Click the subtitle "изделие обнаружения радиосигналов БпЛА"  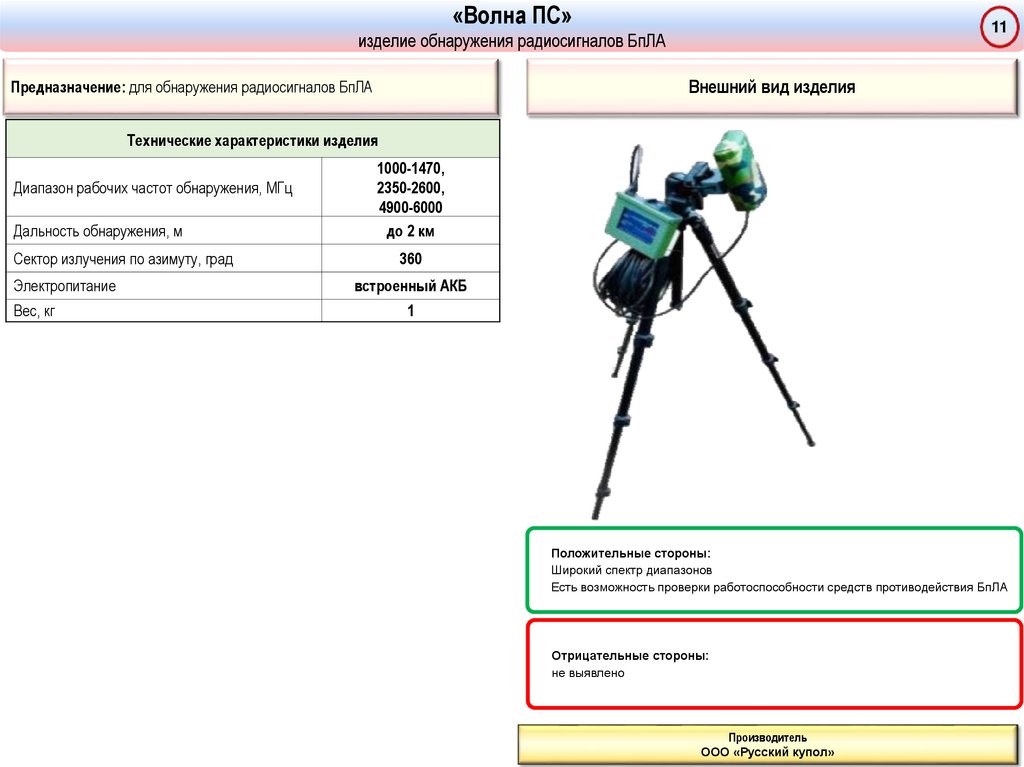pyautogui.click(x=511, y=41)
